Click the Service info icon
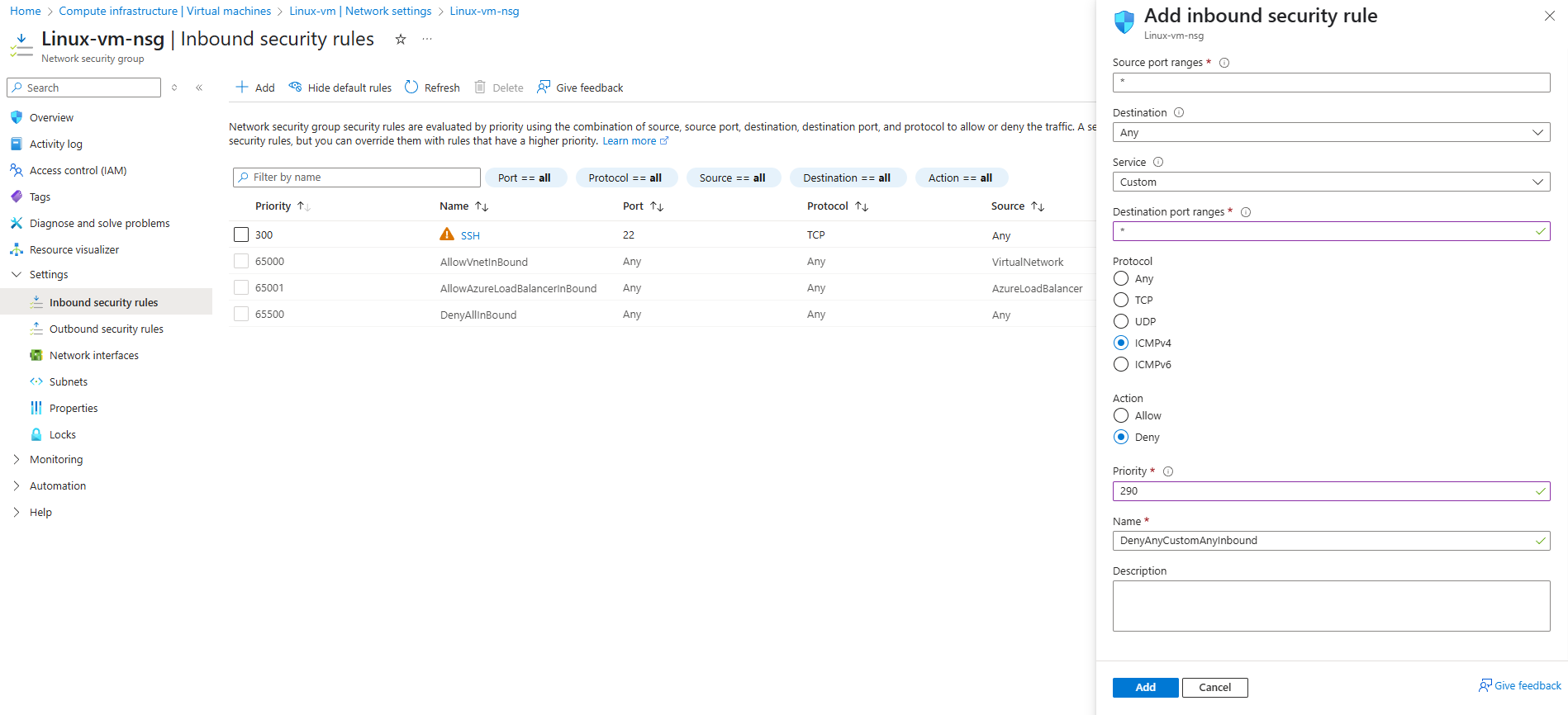 tap(1158, 162)
